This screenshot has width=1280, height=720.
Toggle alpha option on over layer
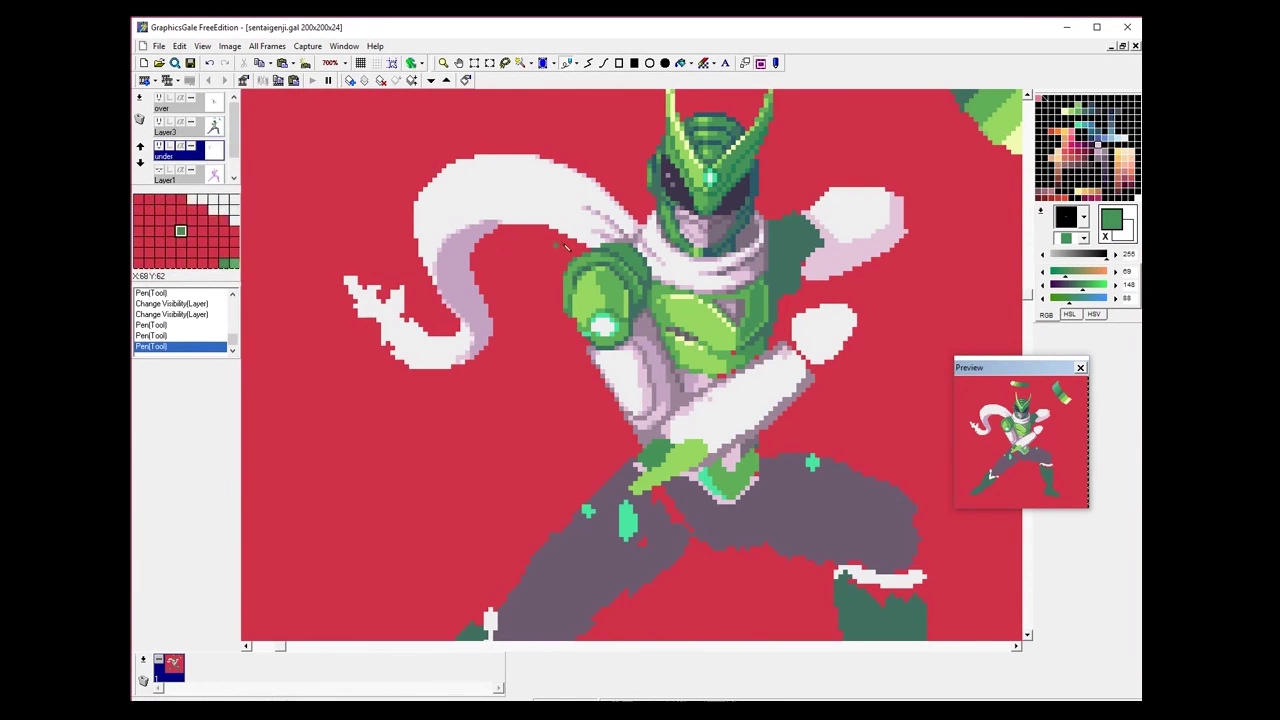(180, 97)
